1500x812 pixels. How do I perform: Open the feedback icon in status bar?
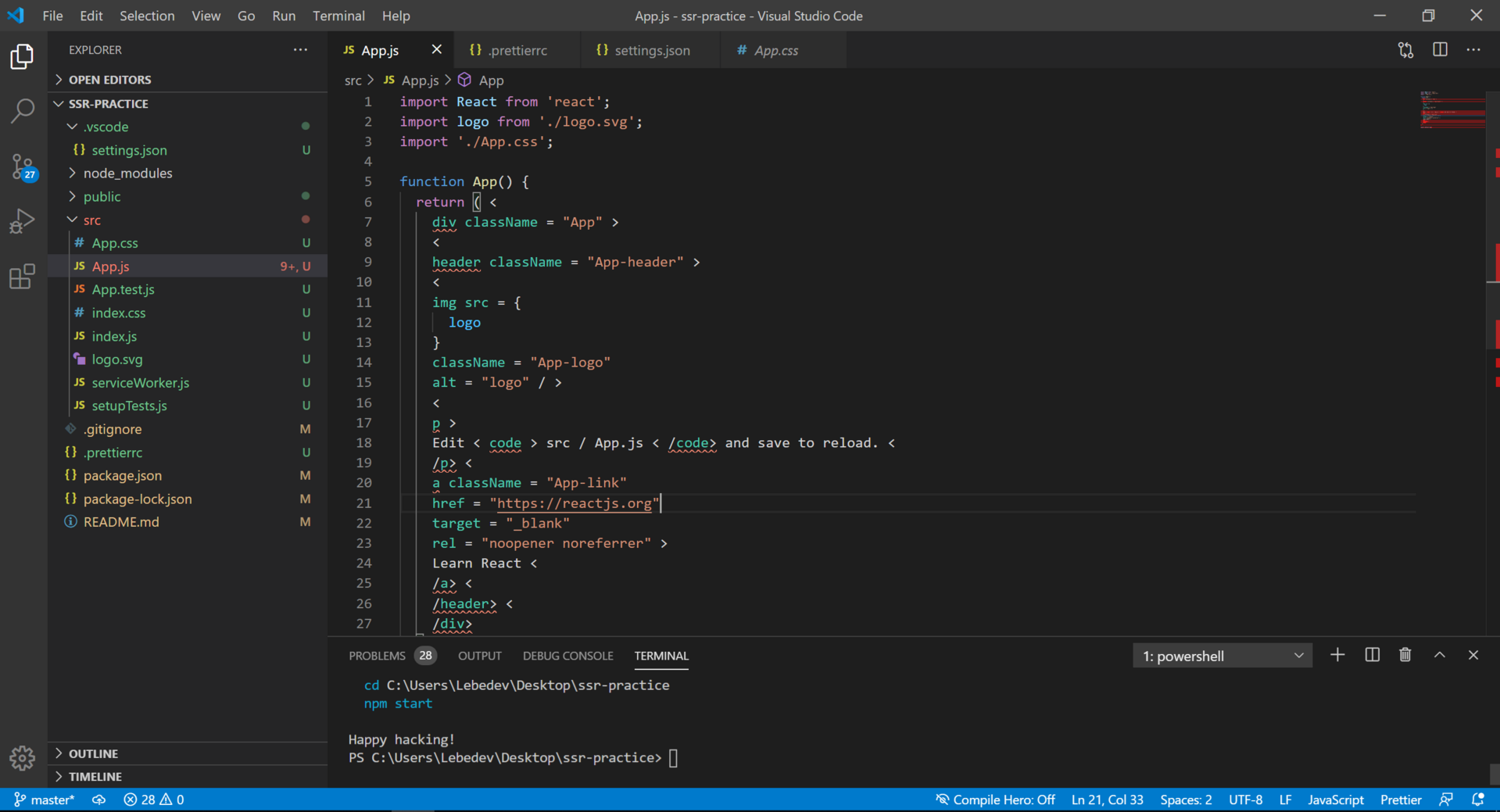tap(1446, 799)
